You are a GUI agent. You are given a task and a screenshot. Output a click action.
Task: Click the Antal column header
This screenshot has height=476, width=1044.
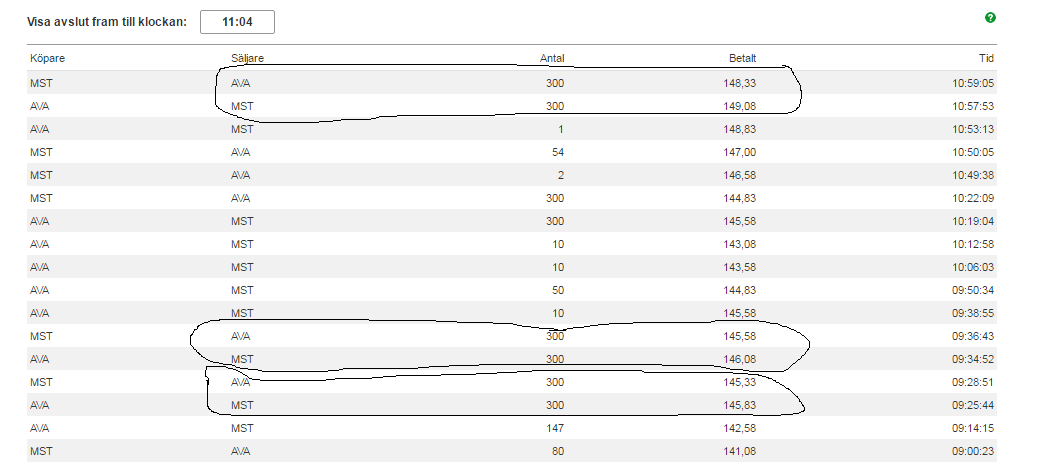click(x=552, y=59)
